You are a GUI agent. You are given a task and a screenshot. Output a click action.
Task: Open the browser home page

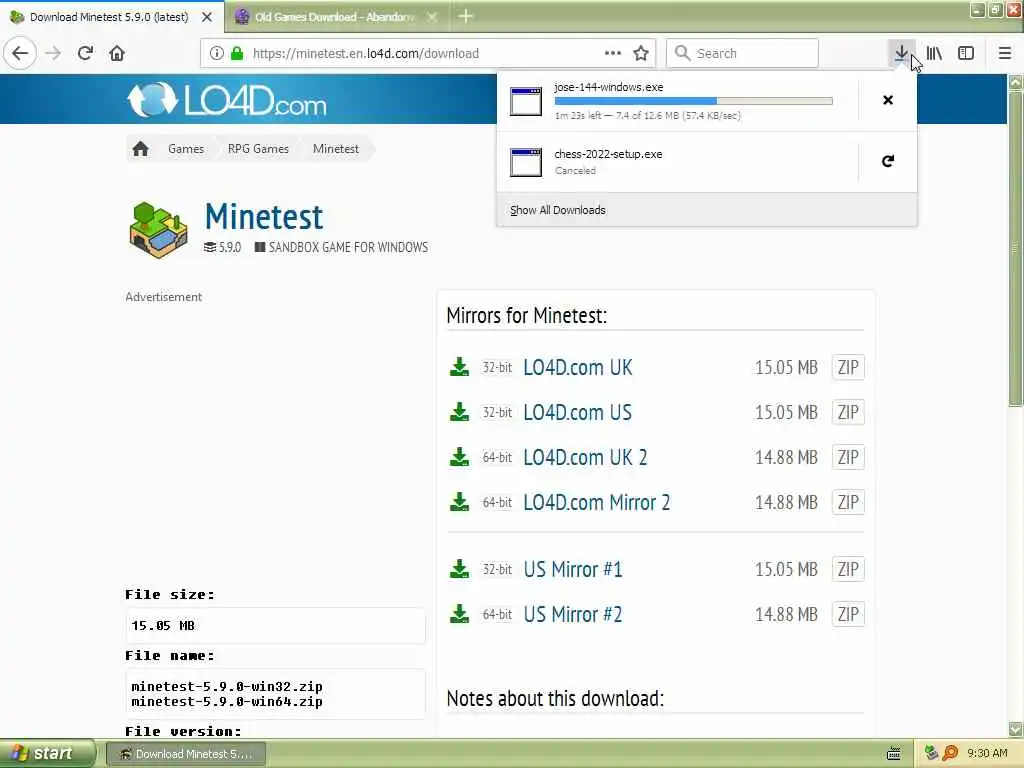[x=117, y=53]
